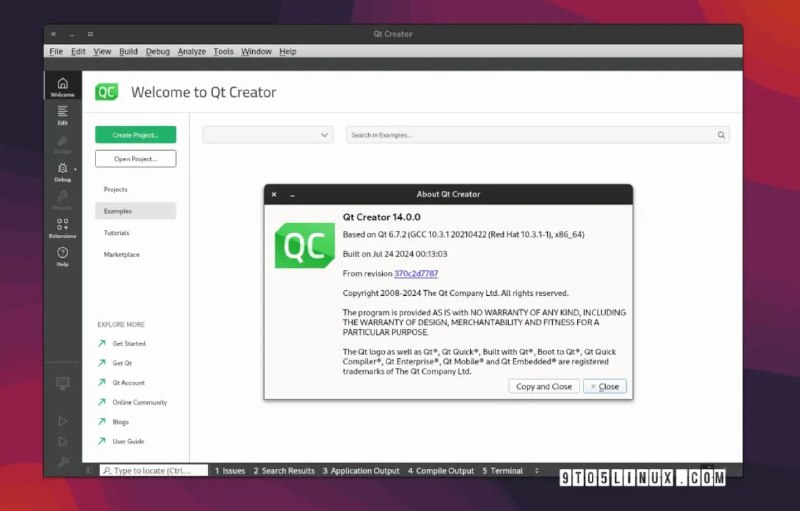The image size is (800, 511).
Task: Open the 1 Issues output pane
Action: tap(230, 471)
